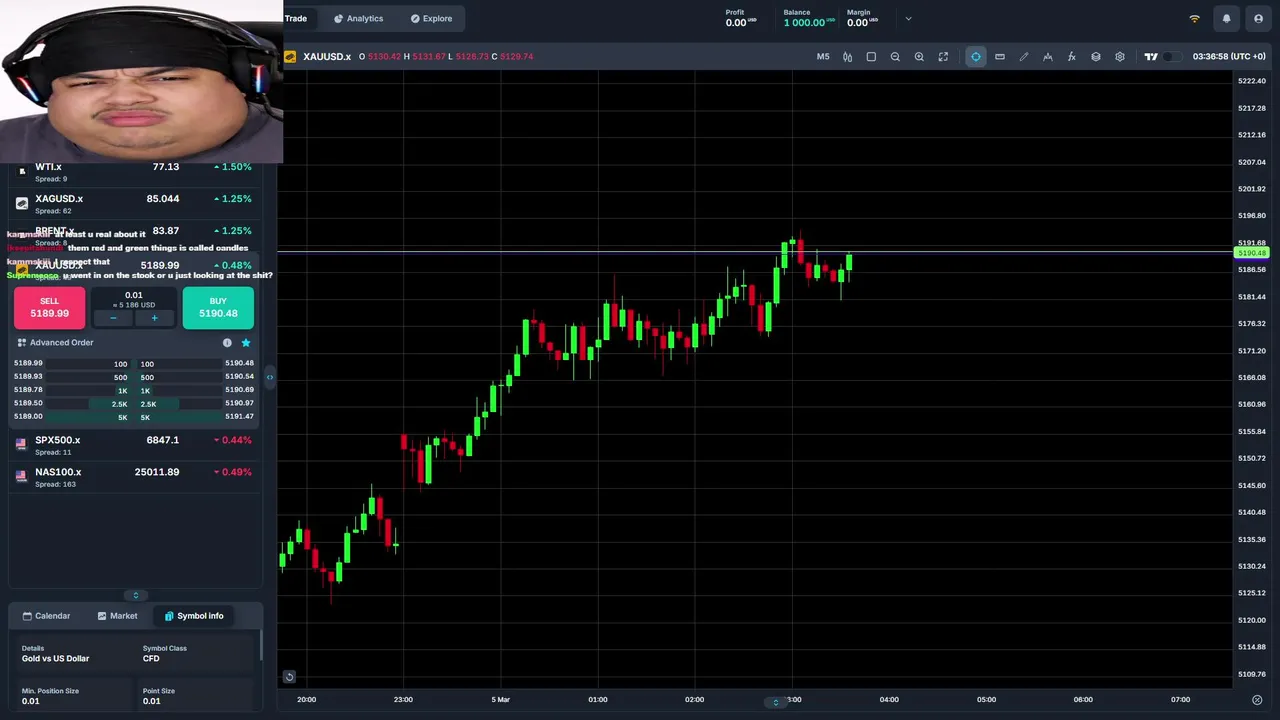Select WTI.x in the watchlist
This screenshot has width=1280, height=720.
click(x=135, y=172)
